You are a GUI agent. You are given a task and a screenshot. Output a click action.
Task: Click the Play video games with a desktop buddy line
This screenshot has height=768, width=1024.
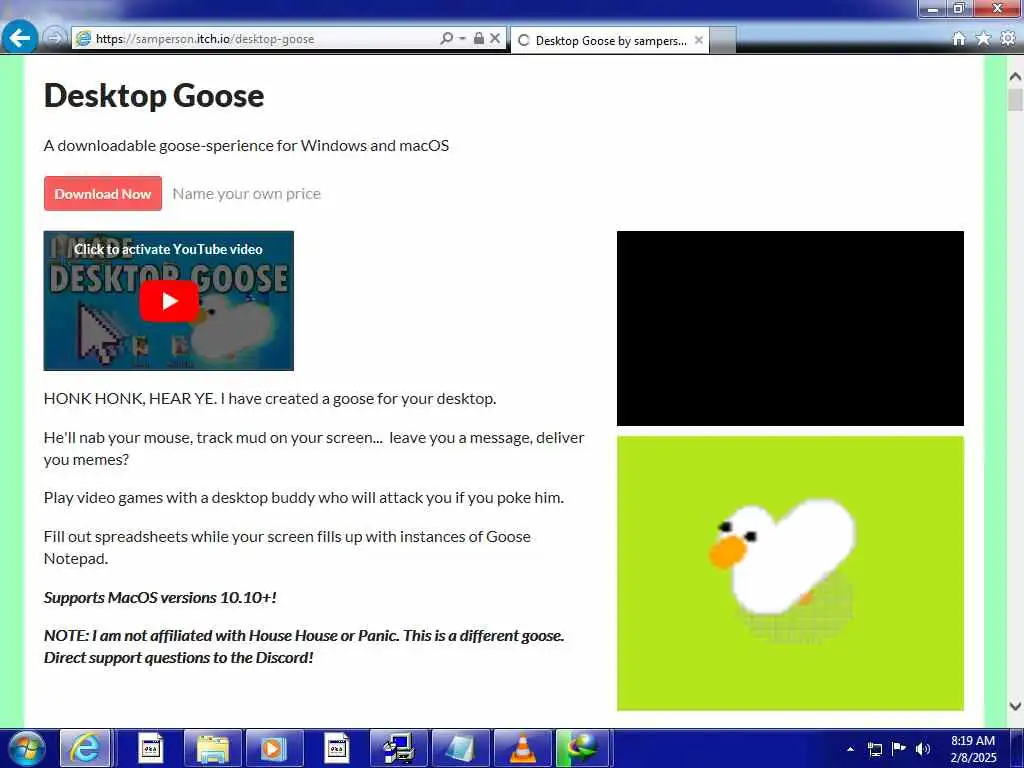tap(304, 498)
